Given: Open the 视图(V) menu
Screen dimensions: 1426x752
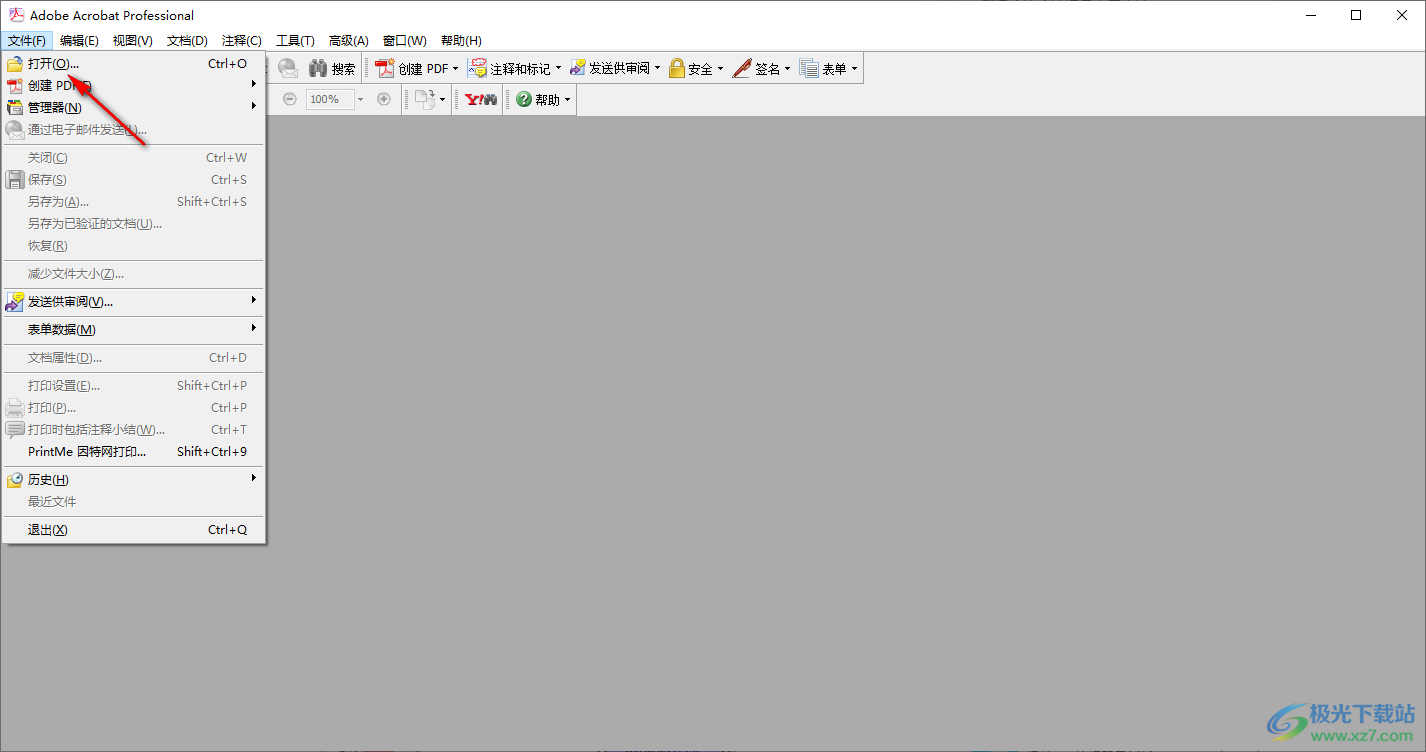Looking at the screenshot, I should click(133, 40).
